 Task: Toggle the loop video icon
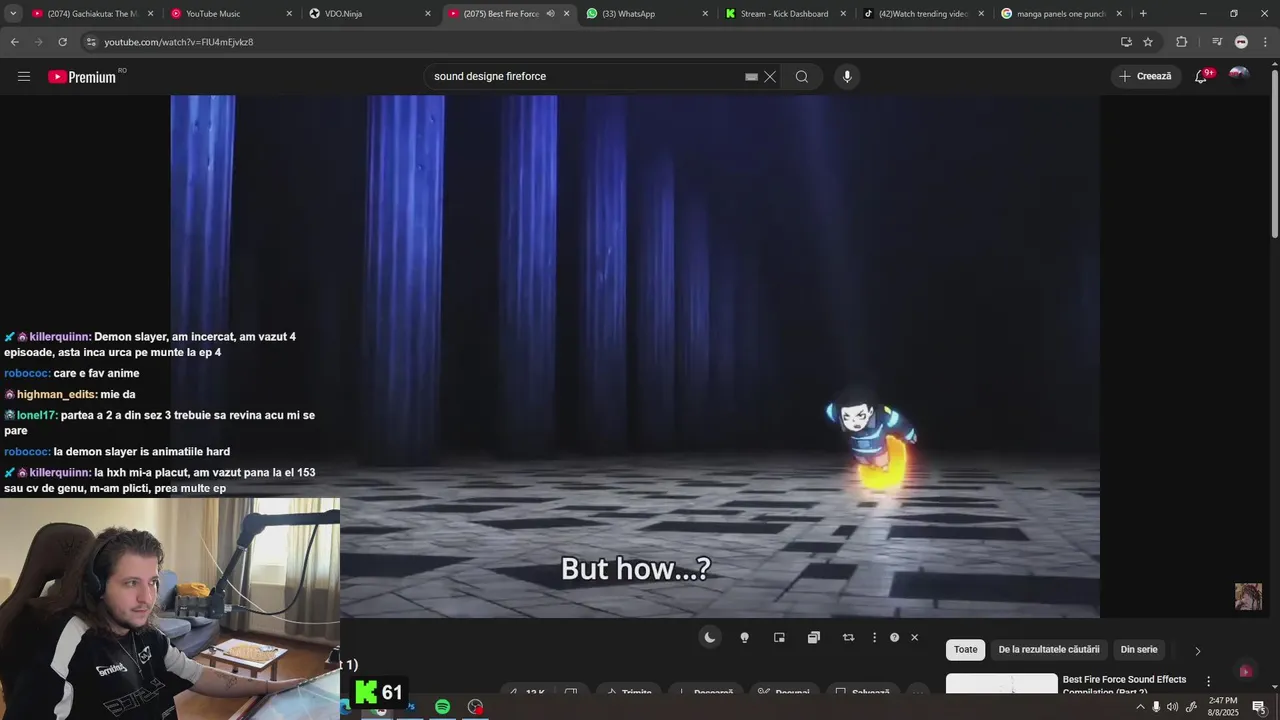(848, 637)
